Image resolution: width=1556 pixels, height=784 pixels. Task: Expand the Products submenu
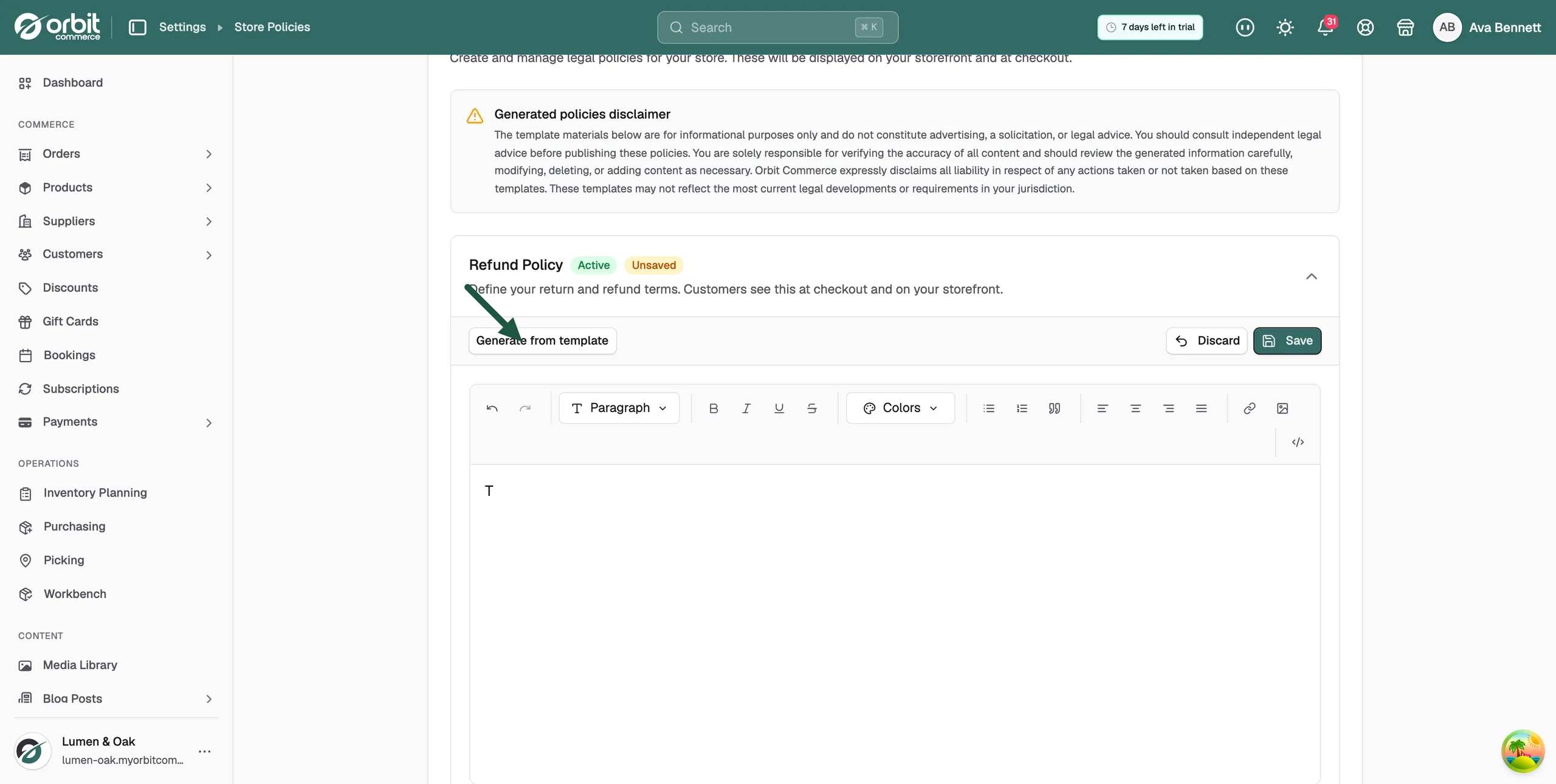click(208, 188)
